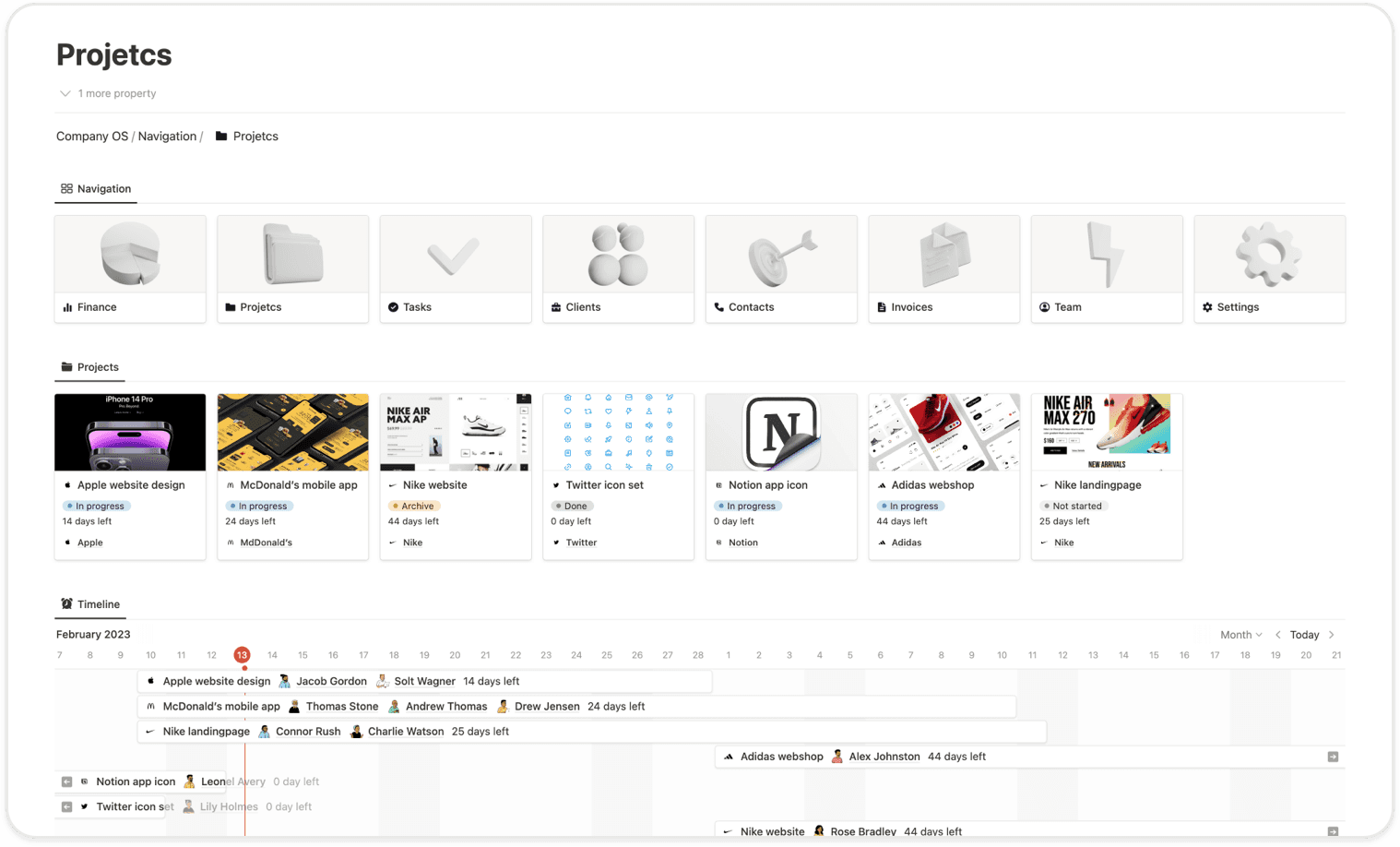Open Adidas webshop project thumbnail
The image size is (1400, 847).
click(x=943, y=432)
